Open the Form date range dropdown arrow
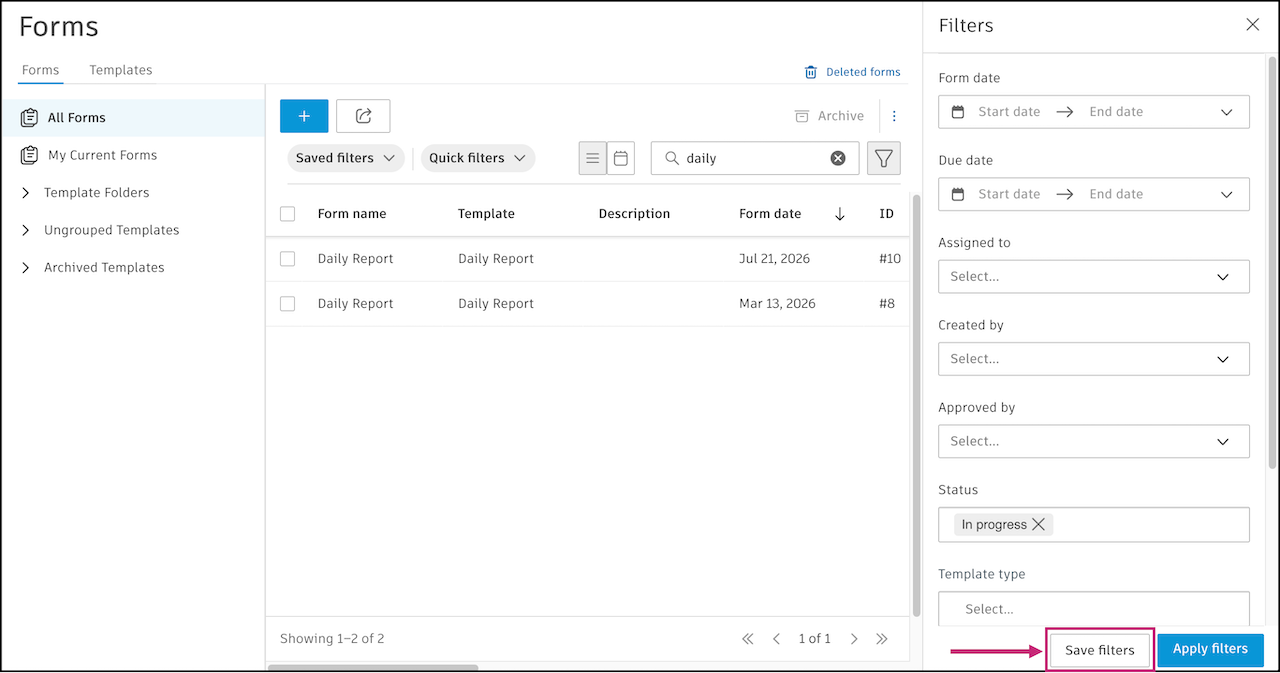This screenshot has width=1280, height=673. (x=1227, y=112)
